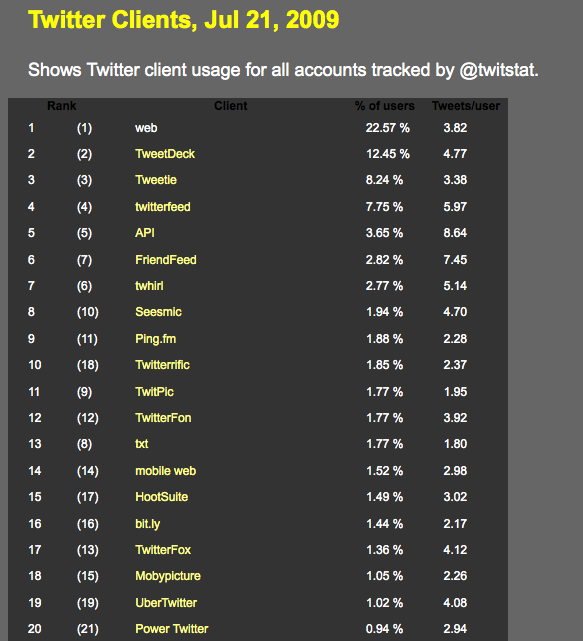
Task: Open the UberTwitter link
Action: [x=166, y=603]
